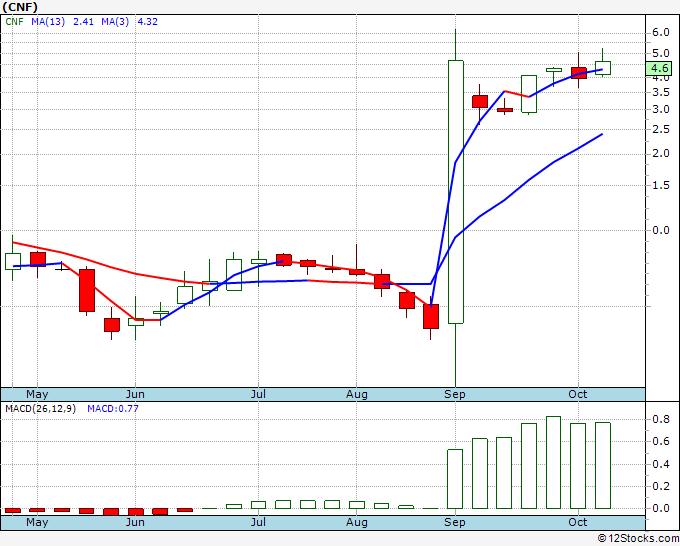This screenshot has height=546, width=680.
Task: Click the Aug label on MACD axis
Action: coord(356,522)
